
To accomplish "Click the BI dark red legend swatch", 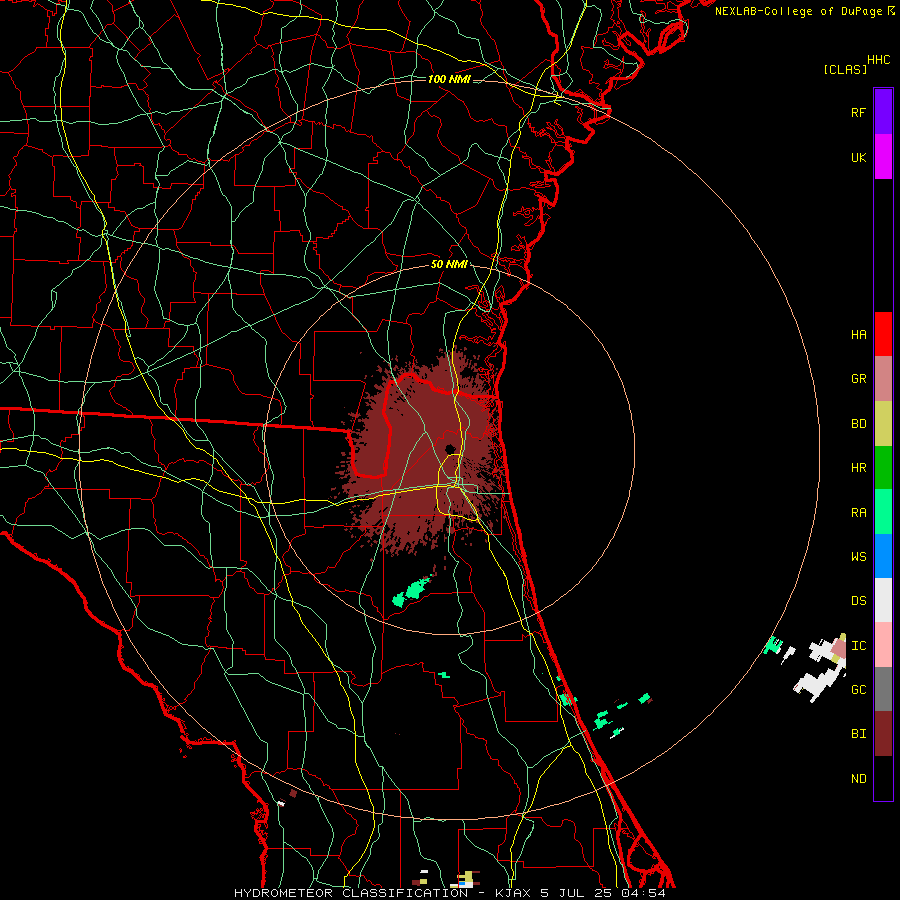I will click(x=883, y=734).
